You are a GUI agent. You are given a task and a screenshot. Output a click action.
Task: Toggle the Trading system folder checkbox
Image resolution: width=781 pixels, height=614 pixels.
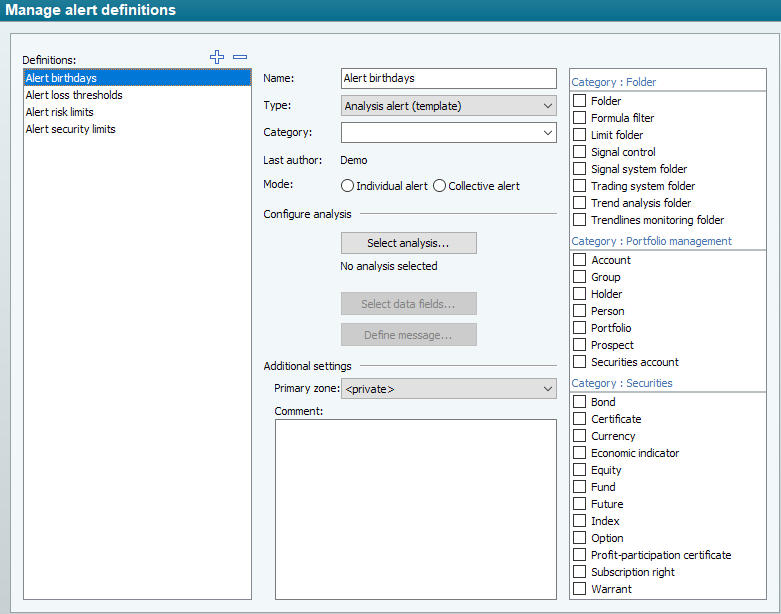(x=579, y=186)
